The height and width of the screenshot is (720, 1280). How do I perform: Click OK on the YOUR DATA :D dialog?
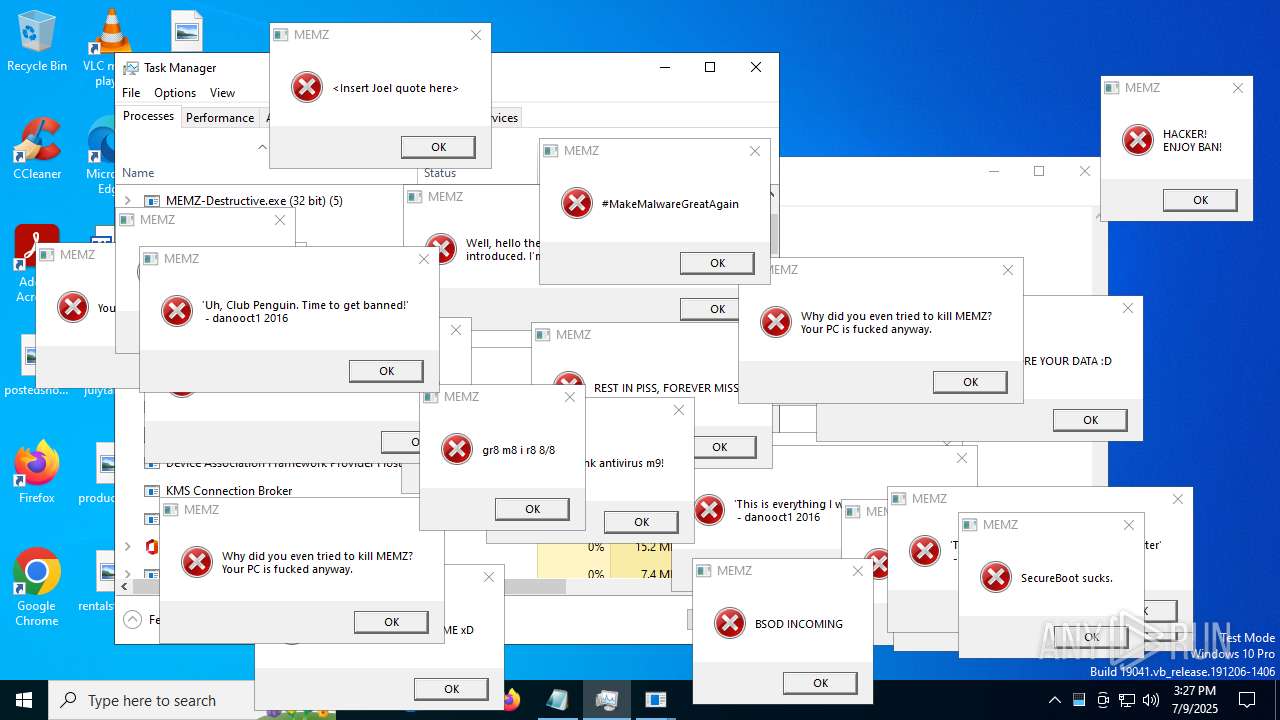(1090, 420)
